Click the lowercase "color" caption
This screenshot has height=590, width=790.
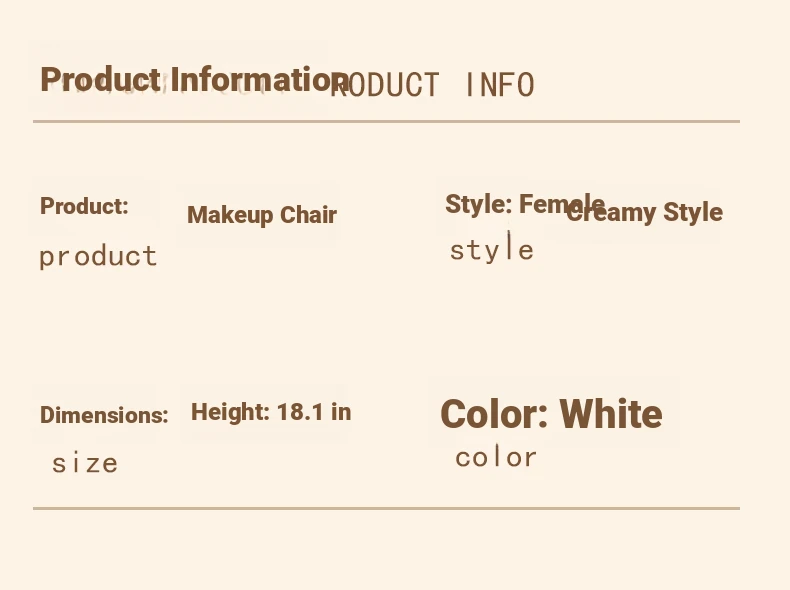[496, 458]
